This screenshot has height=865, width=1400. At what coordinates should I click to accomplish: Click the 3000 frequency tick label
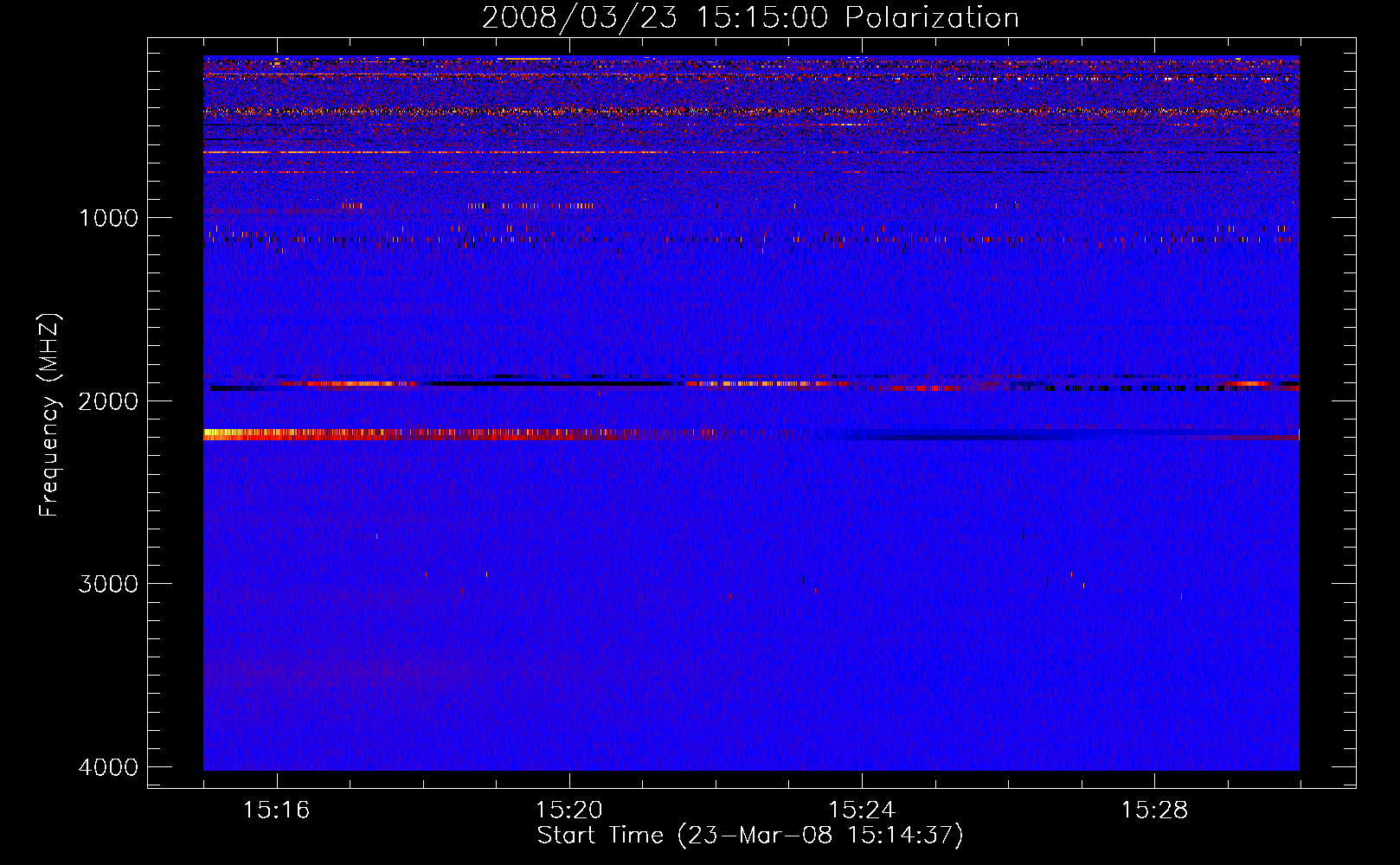click(x=108, y=584)
